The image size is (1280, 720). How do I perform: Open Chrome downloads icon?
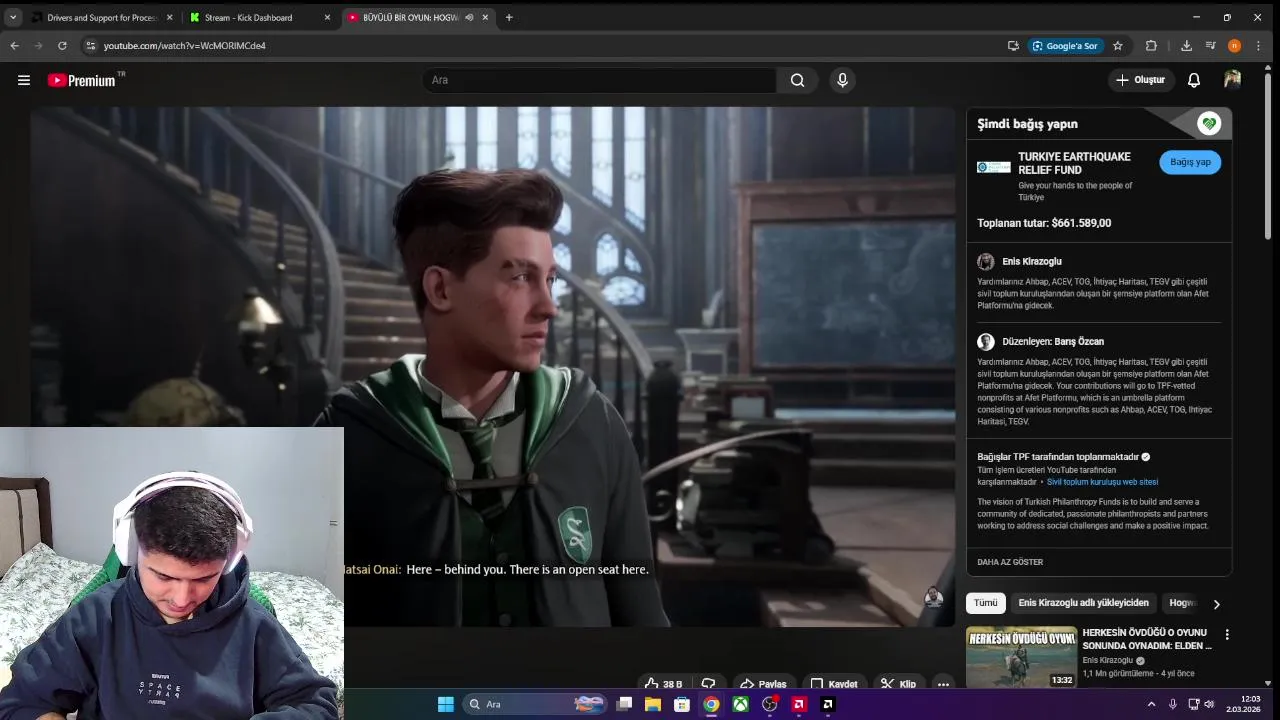pos(1186,46)
